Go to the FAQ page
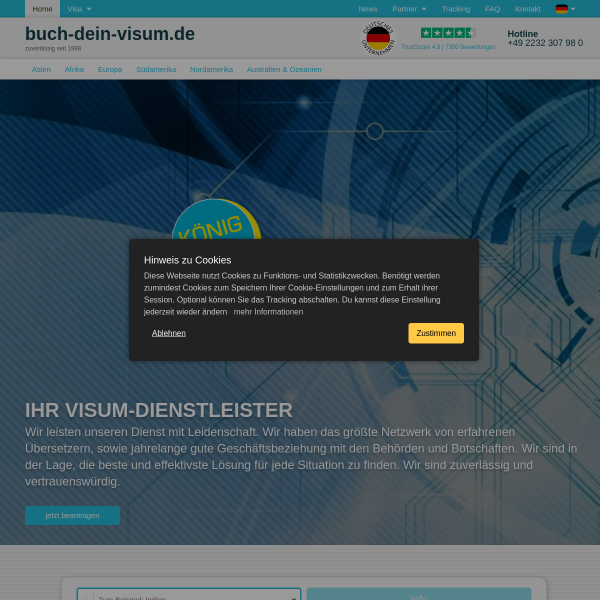 point(492,9)
